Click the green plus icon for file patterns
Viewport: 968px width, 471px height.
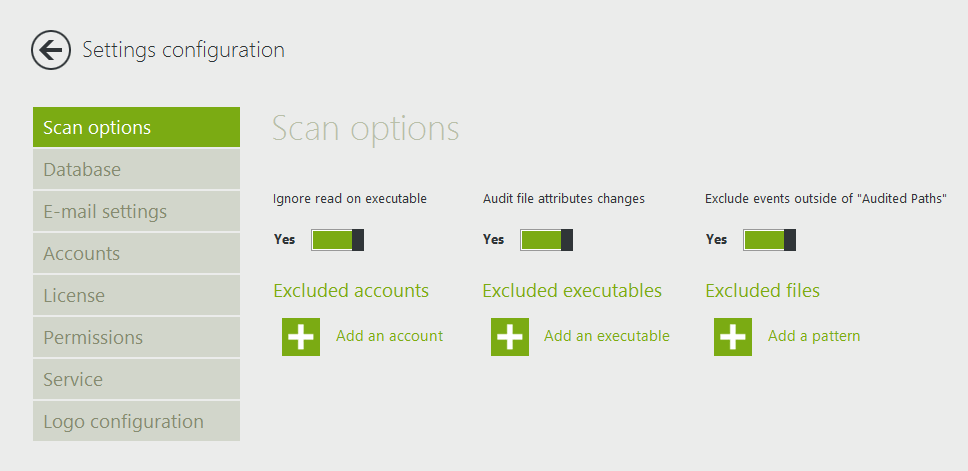coord(733,337)
